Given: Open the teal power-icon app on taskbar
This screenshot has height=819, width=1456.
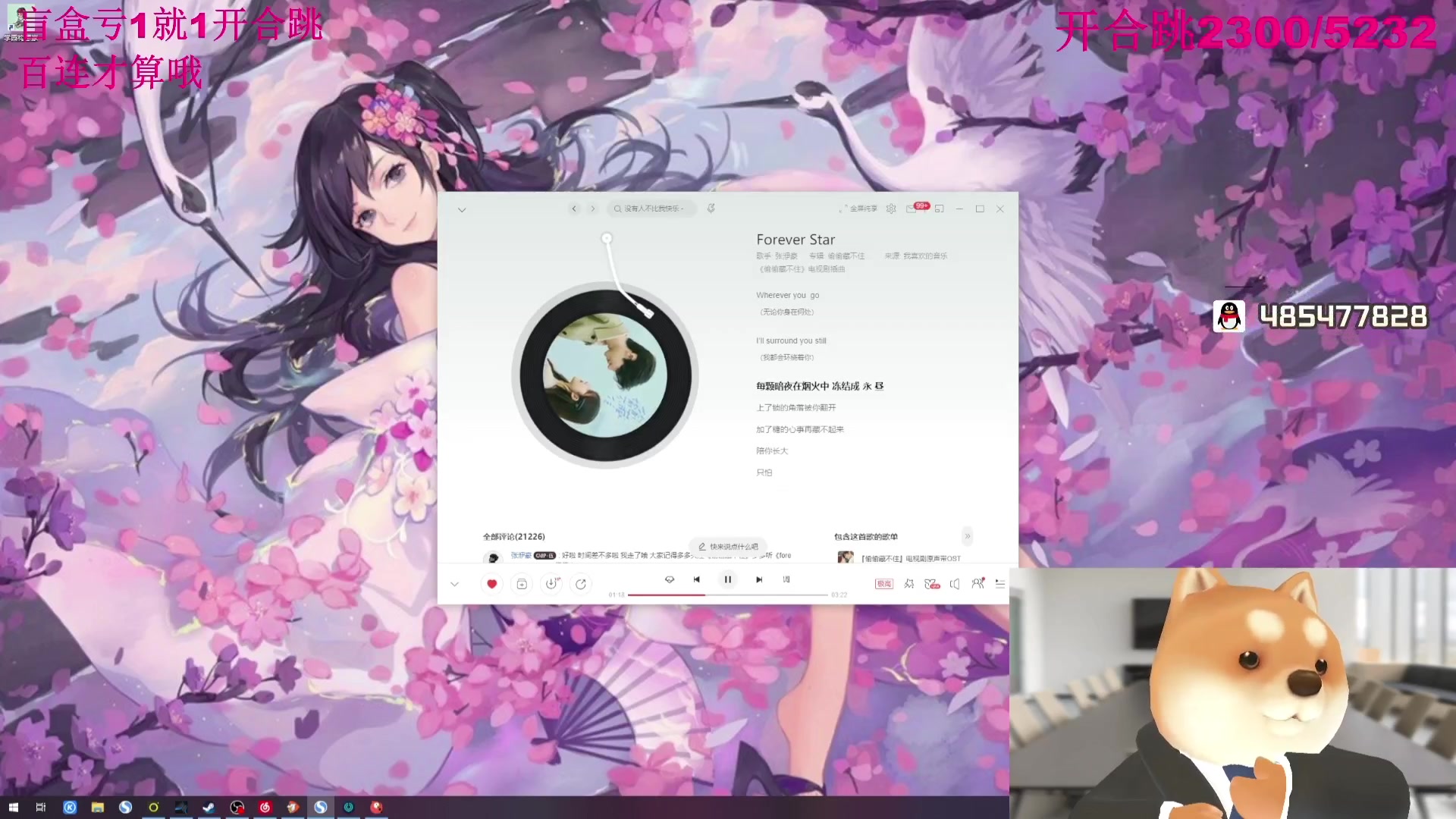Looking at the screenshot, I should pyautogui.click(x=349, y=808).
